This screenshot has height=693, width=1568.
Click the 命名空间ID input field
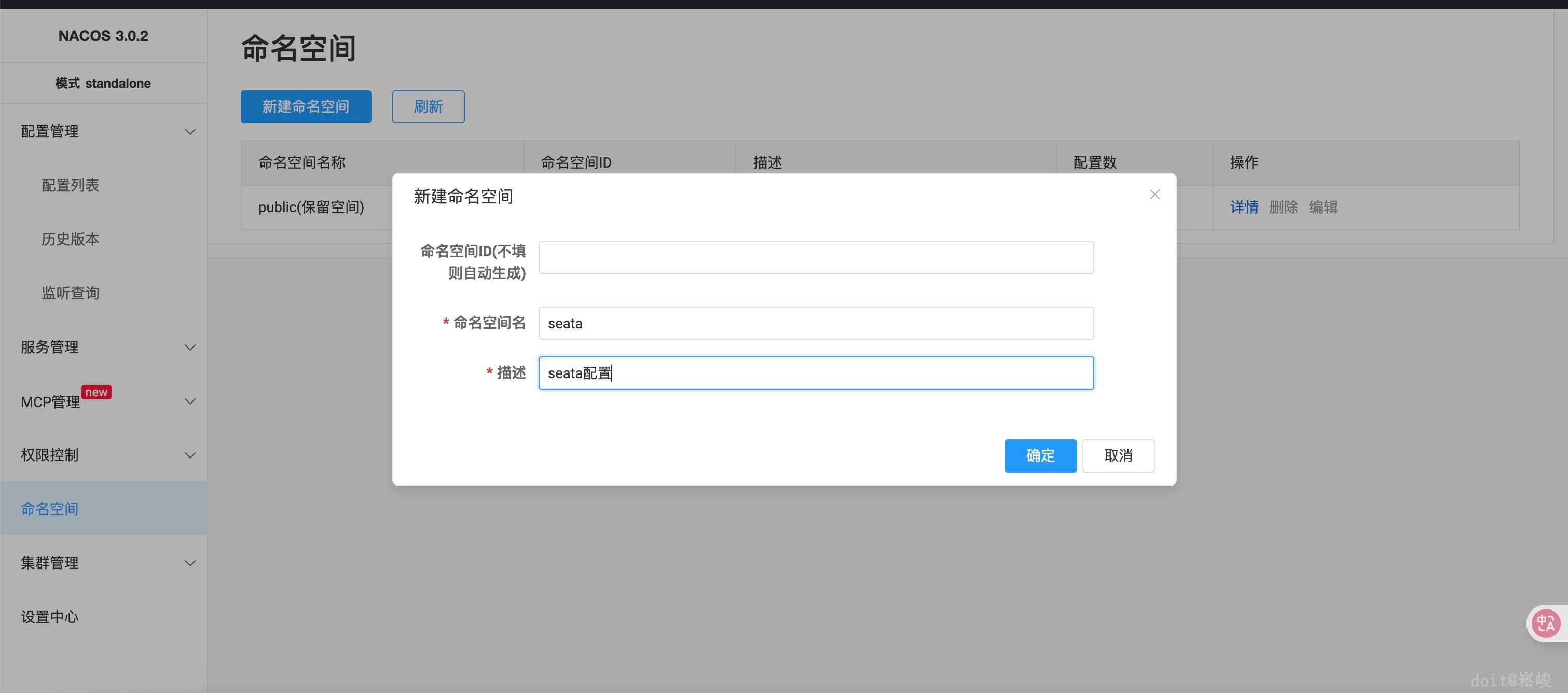click(816, 257)
